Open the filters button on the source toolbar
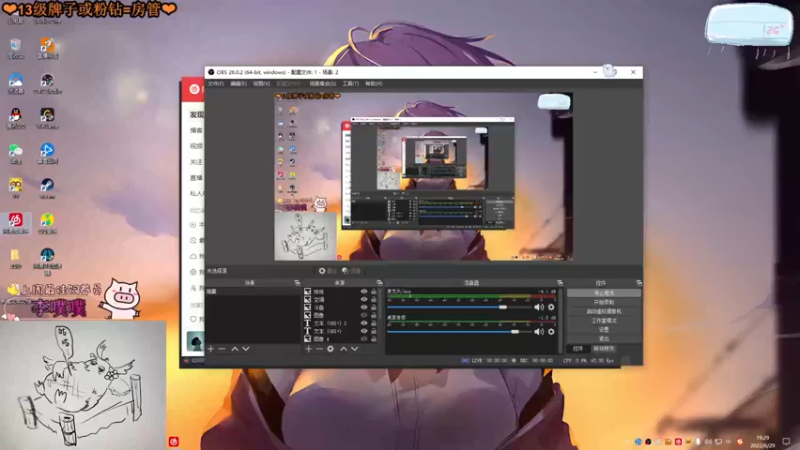Viewport: 800px width, 450px height. pyautogui.click(x=351, y=271)
